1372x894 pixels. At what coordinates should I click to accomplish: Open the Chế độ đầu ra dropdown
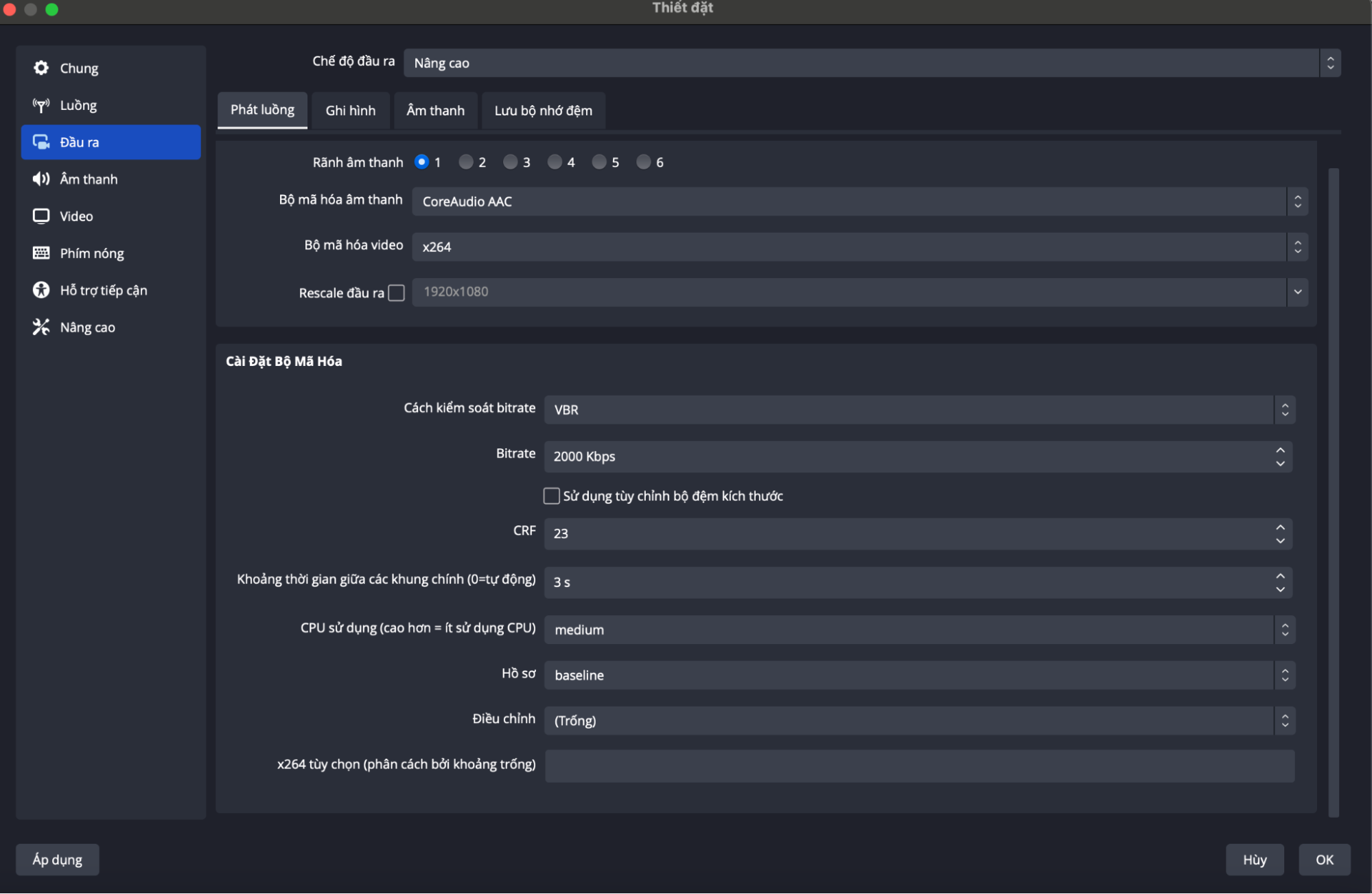[872, 63]
